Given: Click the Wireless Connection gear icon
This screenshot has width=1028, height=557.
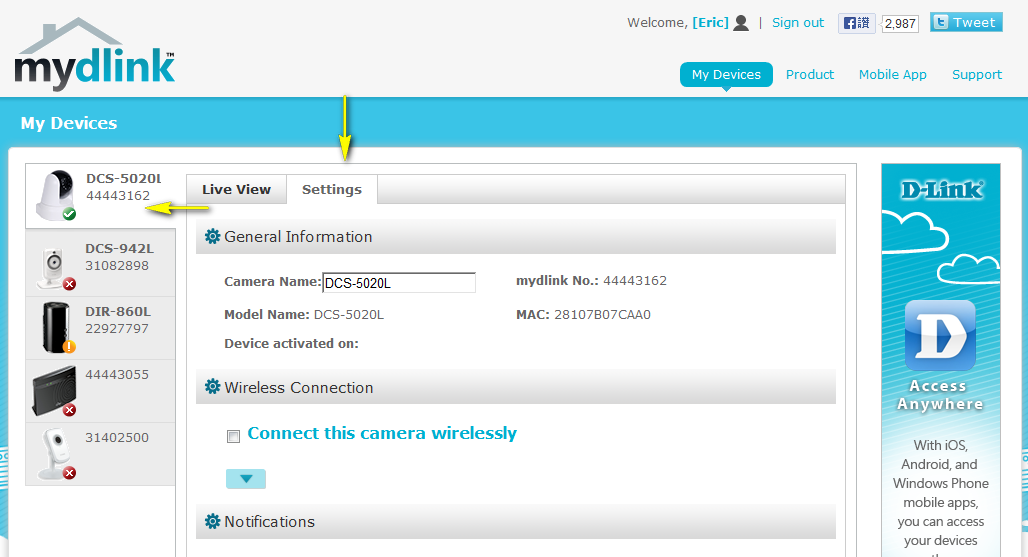Looking at the screenshot, I should tap(212, 387).
